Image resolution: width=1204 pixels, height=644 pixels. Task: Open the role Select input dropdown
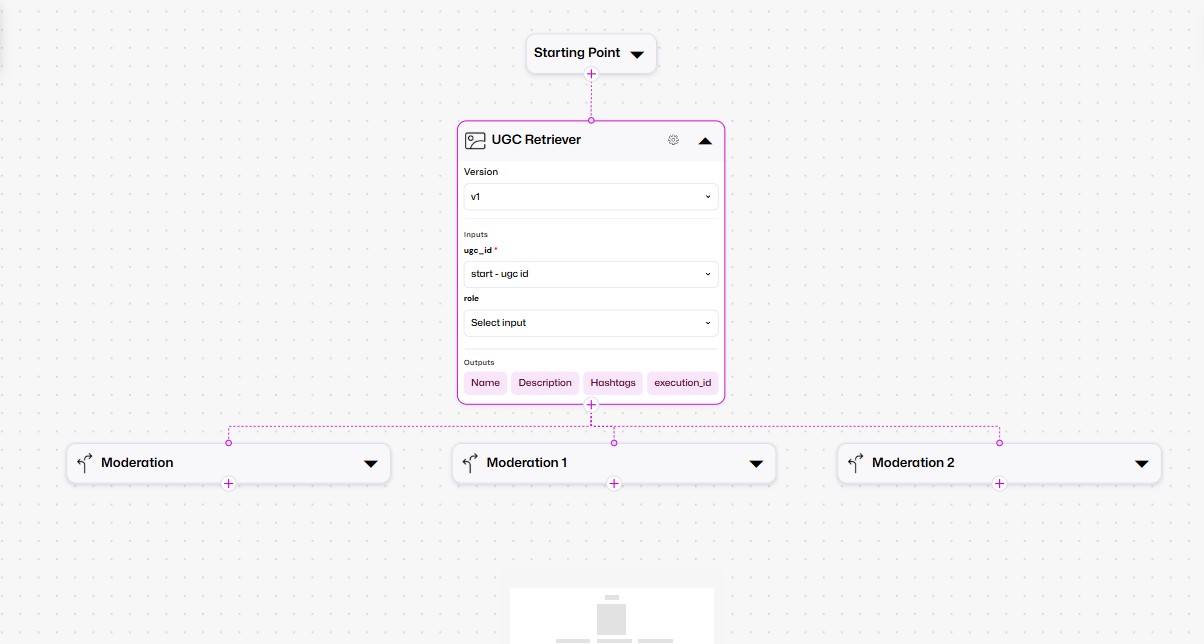(x=590, y=323)
